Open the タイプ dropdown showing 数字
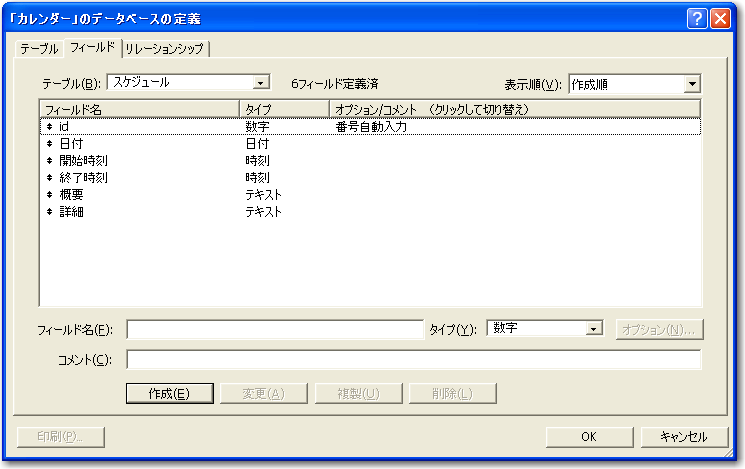This screenshot has height=469, width=745. tap(593, 329)
